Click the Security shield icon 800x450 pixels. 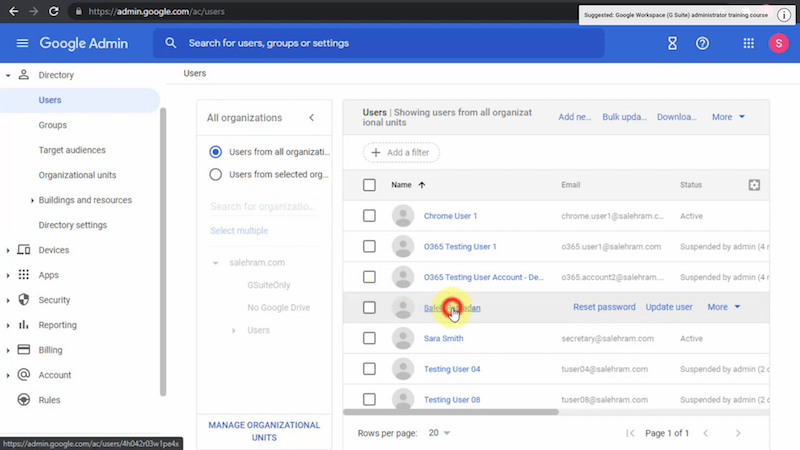tap(23, 299)
